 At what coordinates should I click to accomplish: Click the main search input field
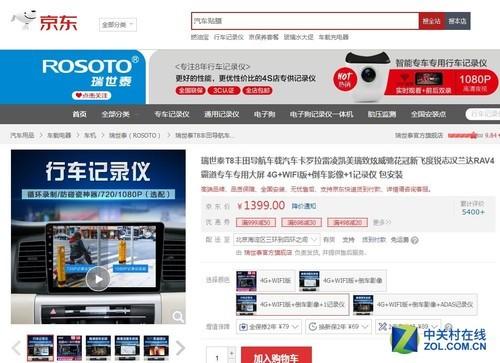(305, 21)
